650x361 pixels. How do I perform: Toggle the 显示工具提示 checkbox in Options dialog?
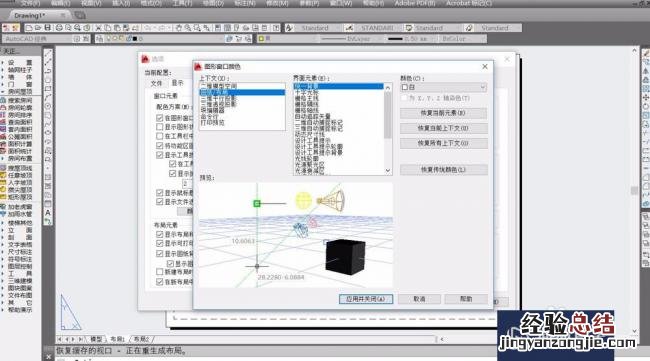click(160, 155)
